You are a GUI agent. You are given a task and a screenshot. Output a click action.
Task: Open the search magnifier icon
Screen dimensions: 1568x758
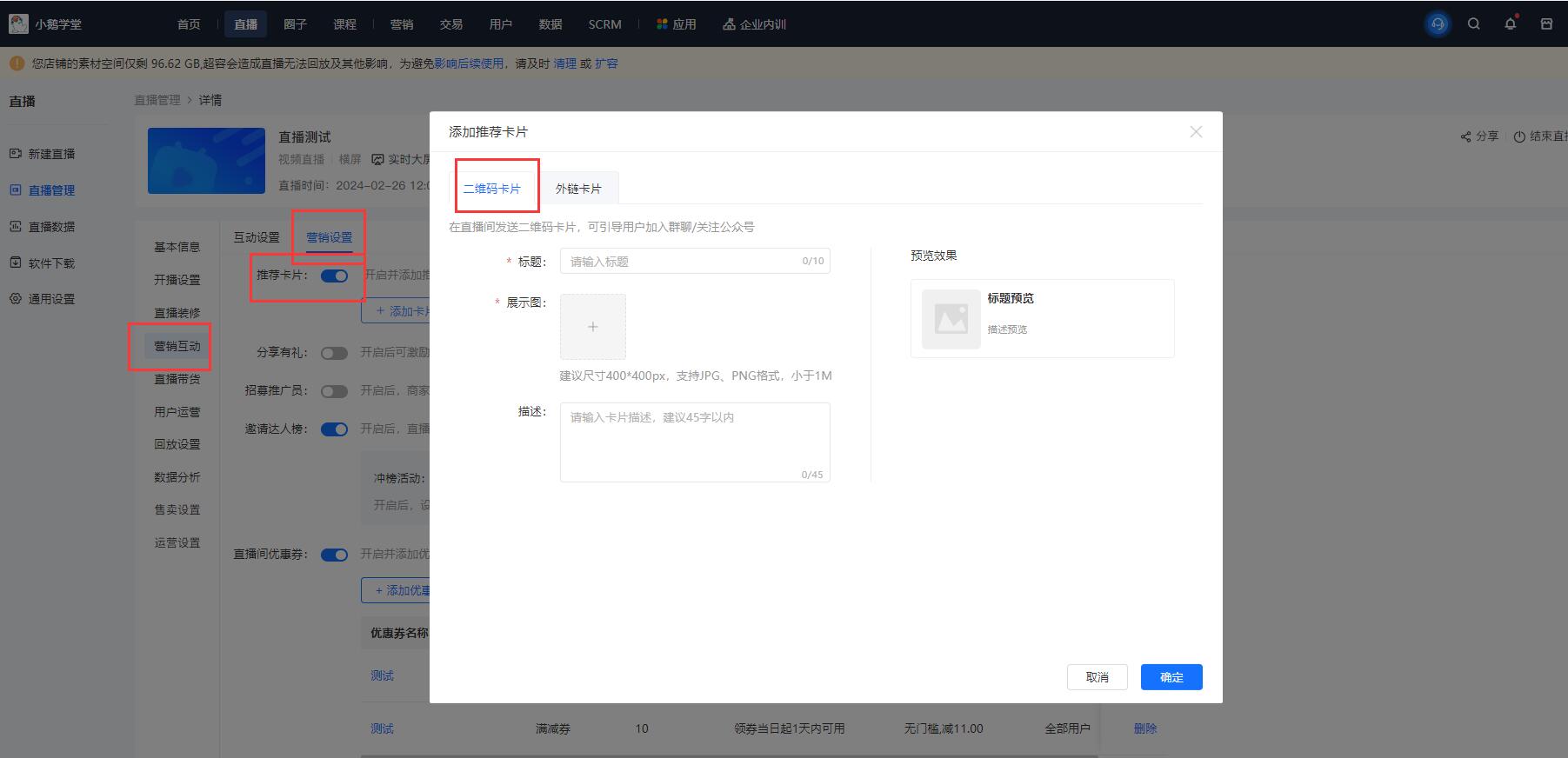point(1473,24)
